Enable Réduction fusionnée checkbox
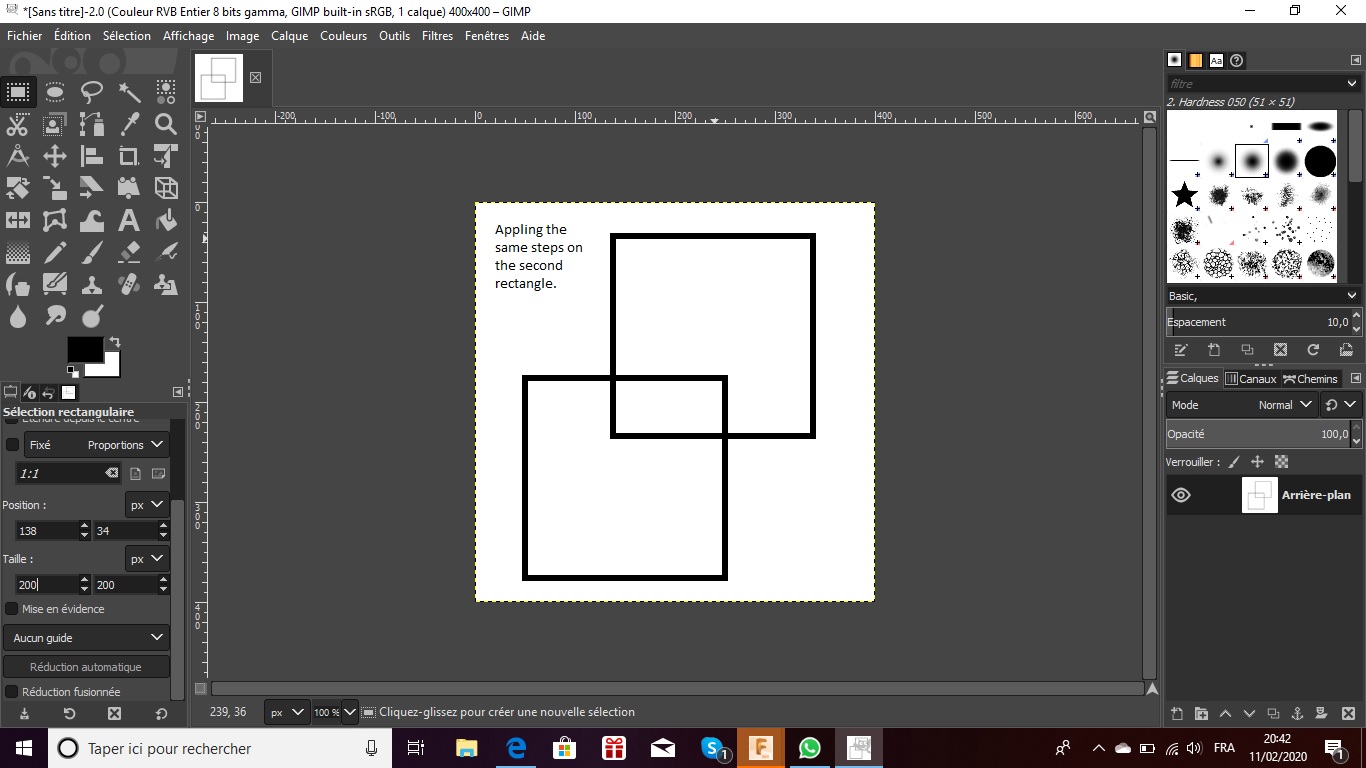1366x768 pixels. click(x=12, y=692)
